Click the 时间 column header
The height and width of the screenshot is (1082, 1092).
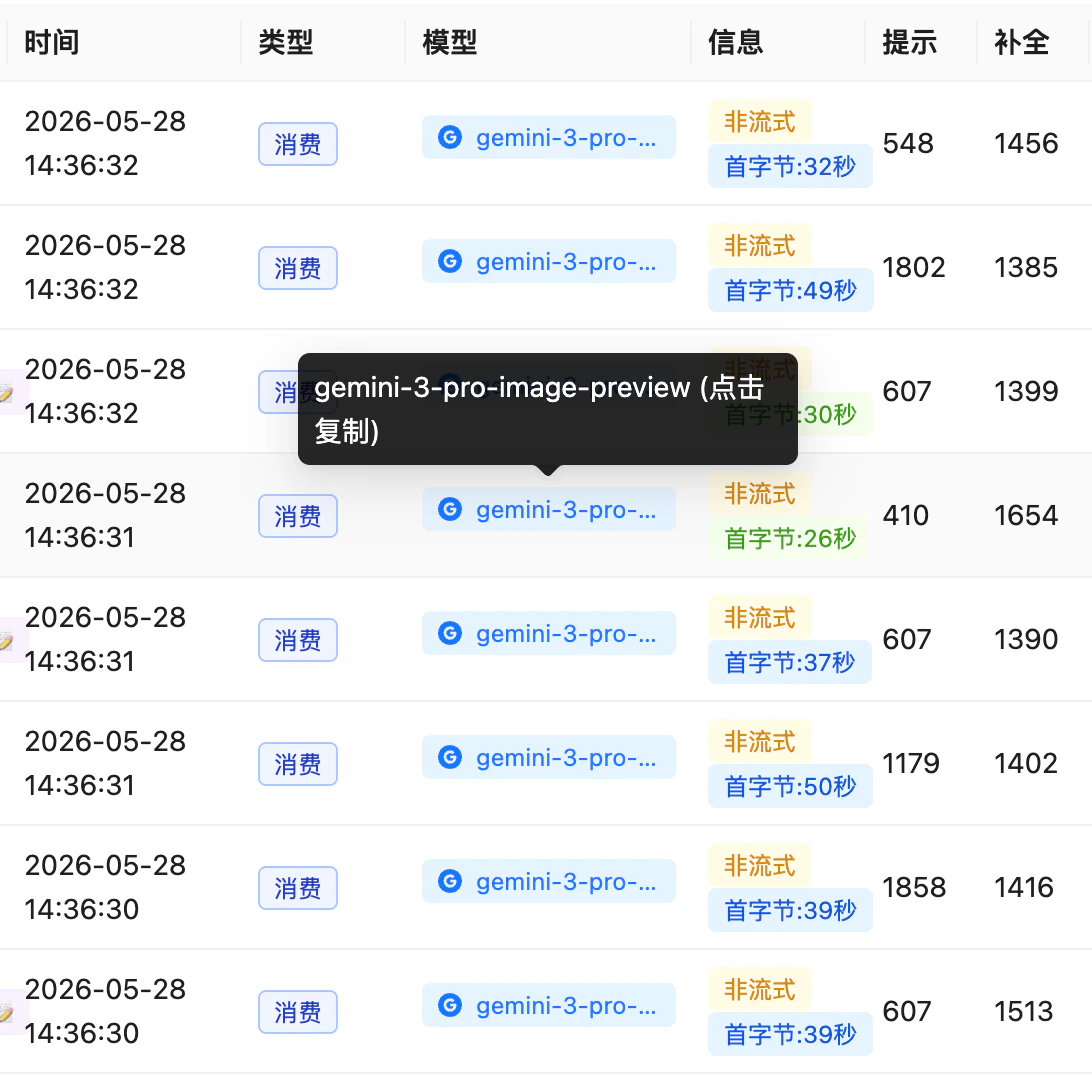pos(52,42)
